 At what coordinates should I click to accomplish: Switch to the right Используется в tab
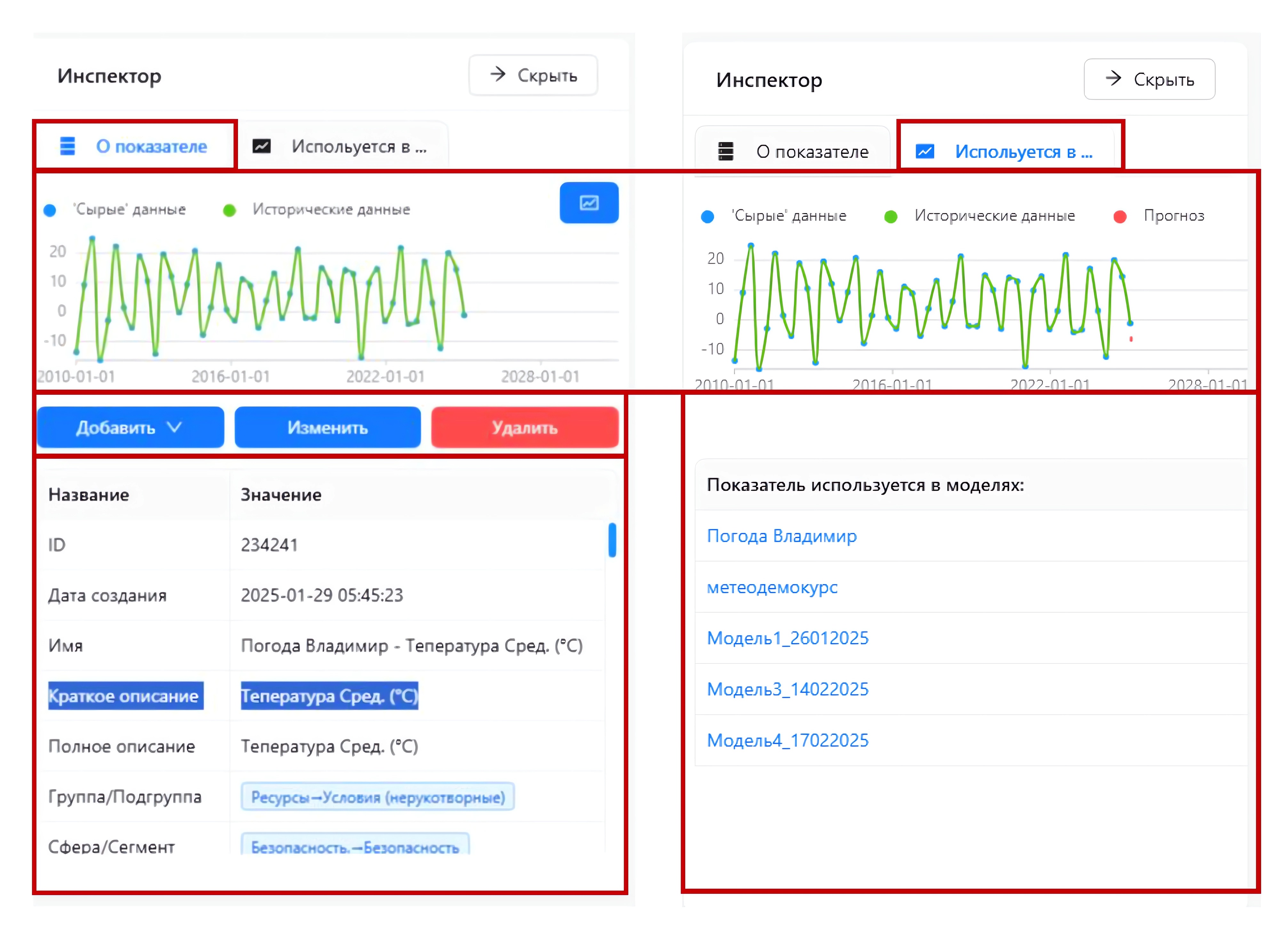(1023, 152)
